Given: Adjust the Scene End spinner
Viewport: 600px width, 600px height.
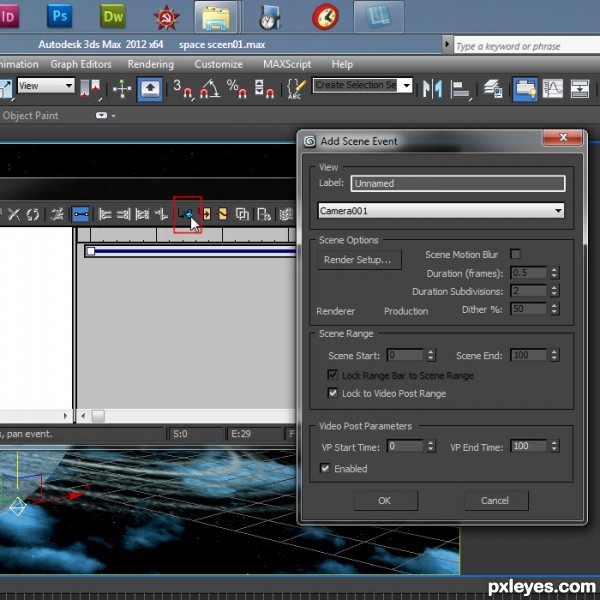Looking at the screenshot, I should [x=554, y=355].
